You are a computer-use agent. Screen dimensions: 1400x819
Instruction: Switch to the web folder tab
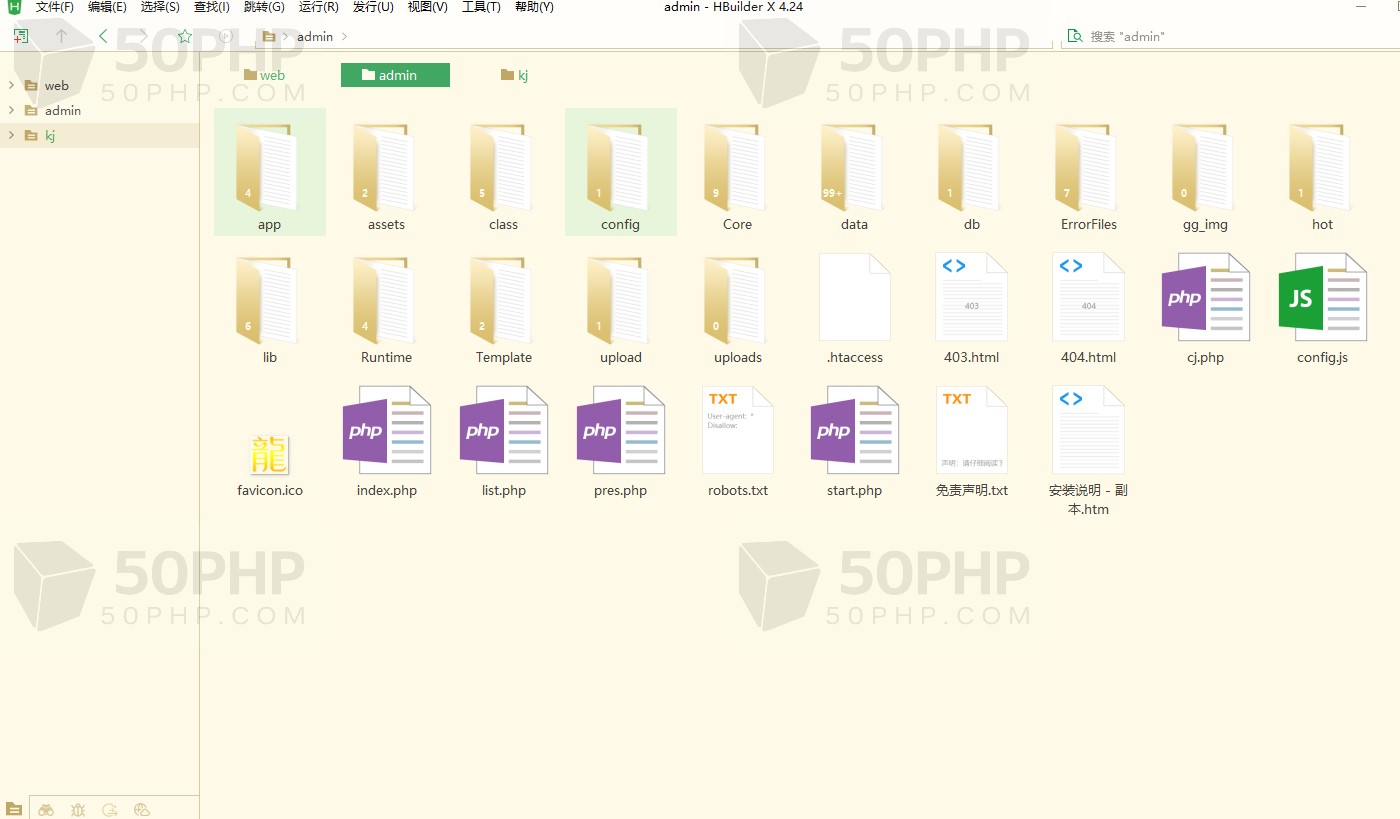click(264, 75)
